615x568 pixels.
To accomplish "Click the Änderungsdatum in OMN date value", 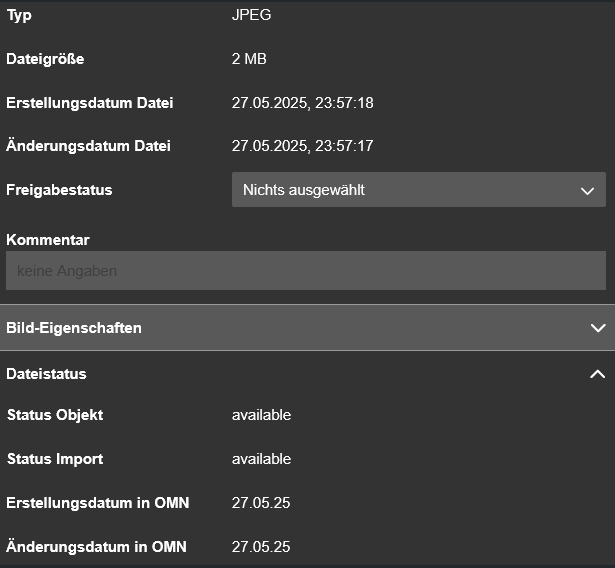I will pyautogui.click(x=261, y=547).
